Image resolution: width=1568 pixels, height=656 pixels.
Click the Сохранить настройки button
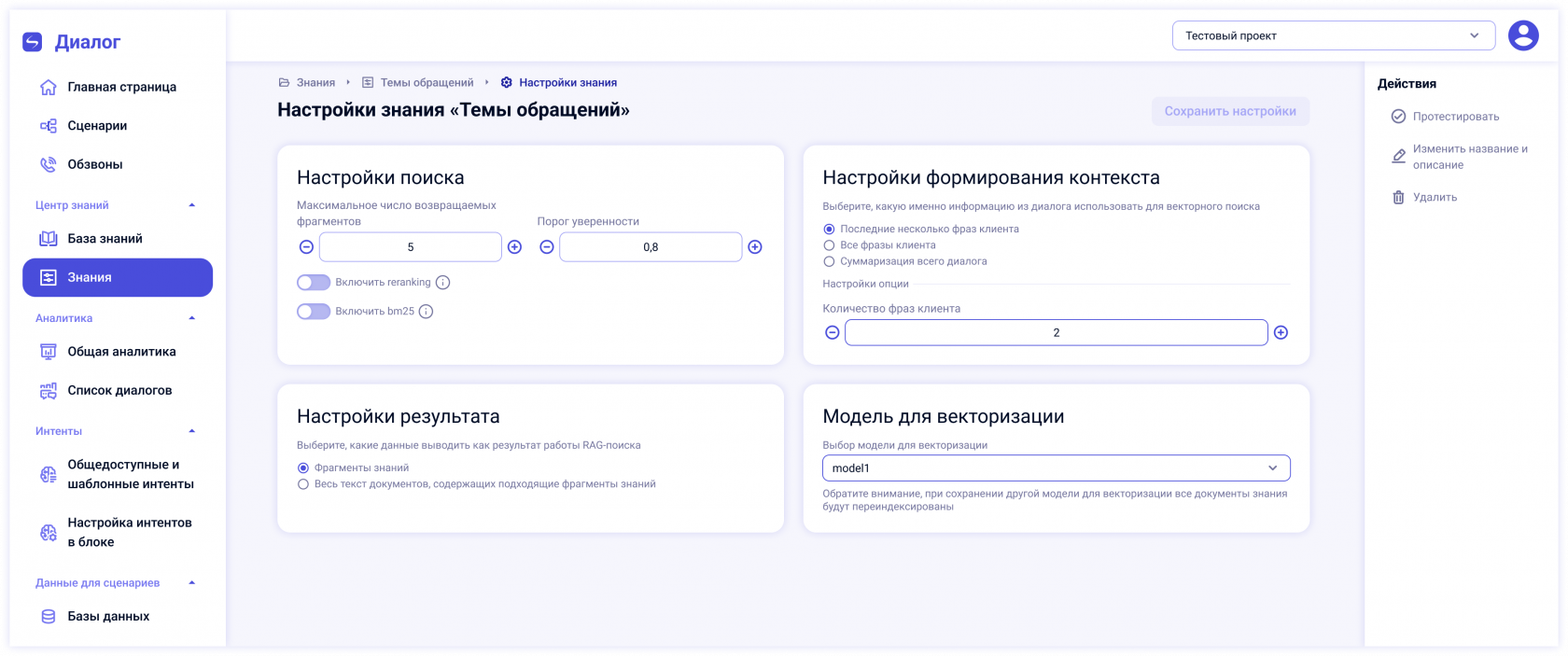tap(1229, 111)
